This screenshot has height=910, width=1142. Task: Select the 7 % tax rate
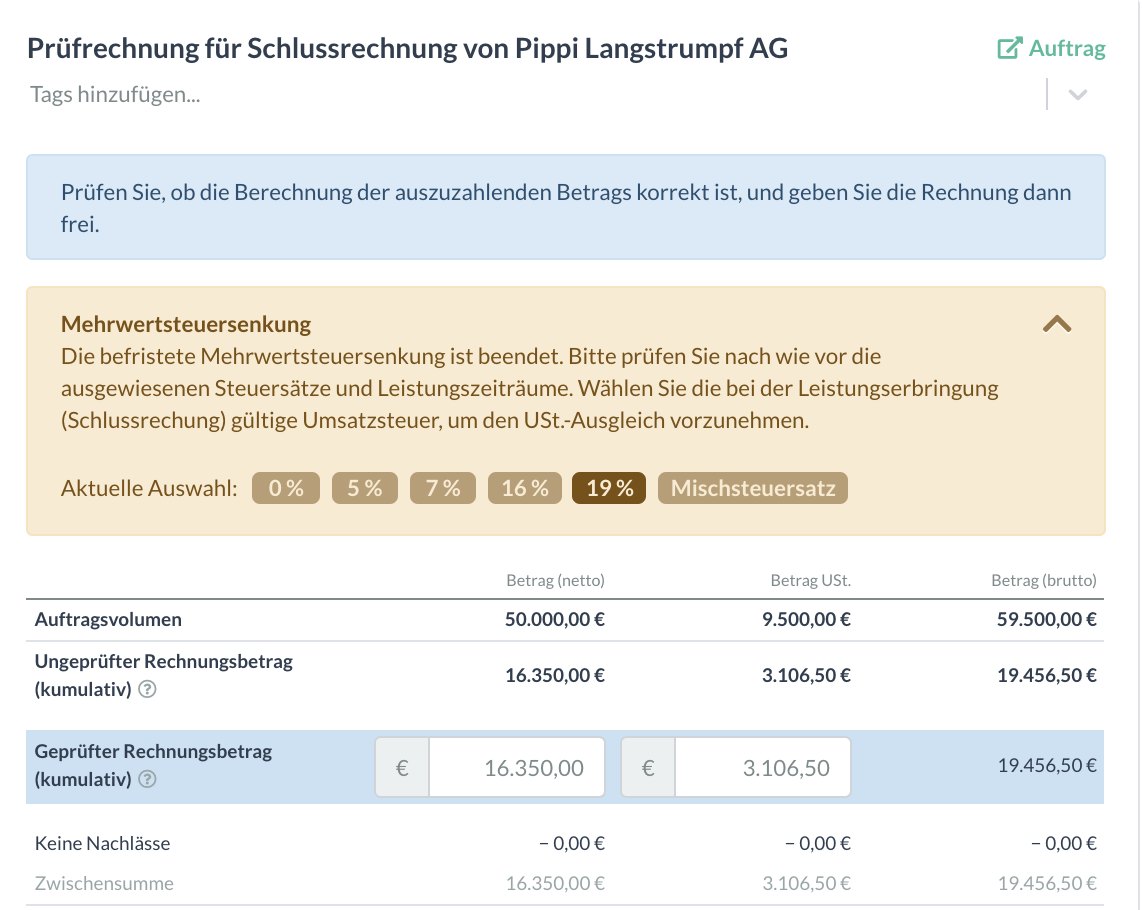(x=443, y=488)
